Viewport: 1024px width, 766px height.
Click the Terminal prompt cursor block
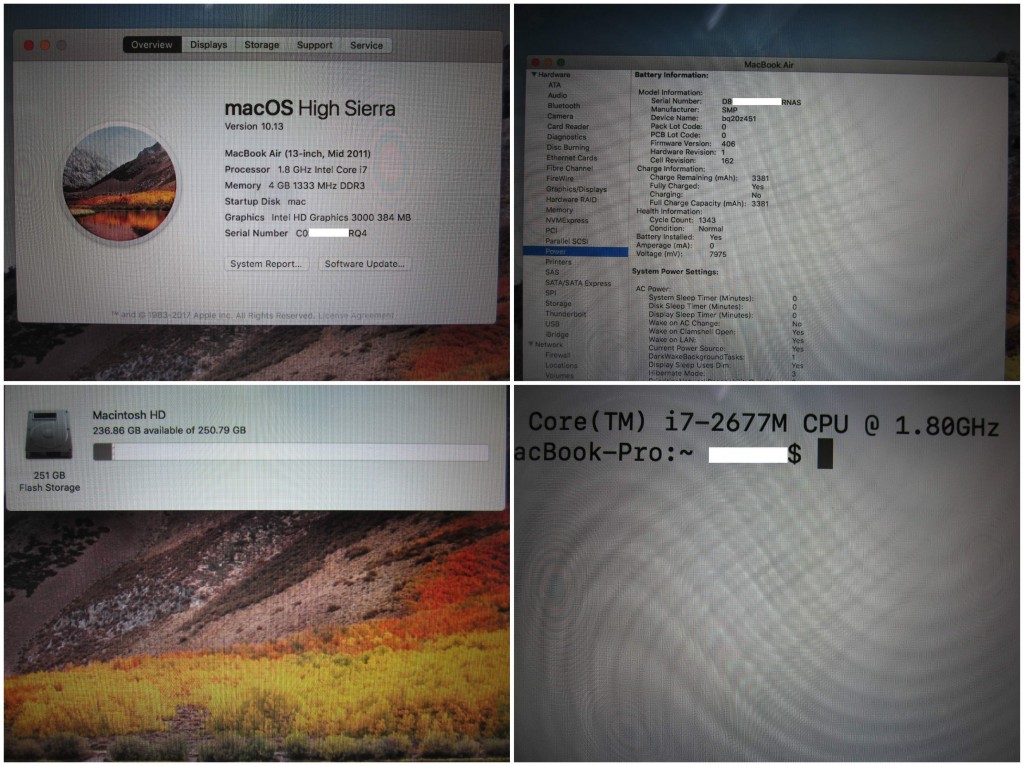tap(825, 453)
